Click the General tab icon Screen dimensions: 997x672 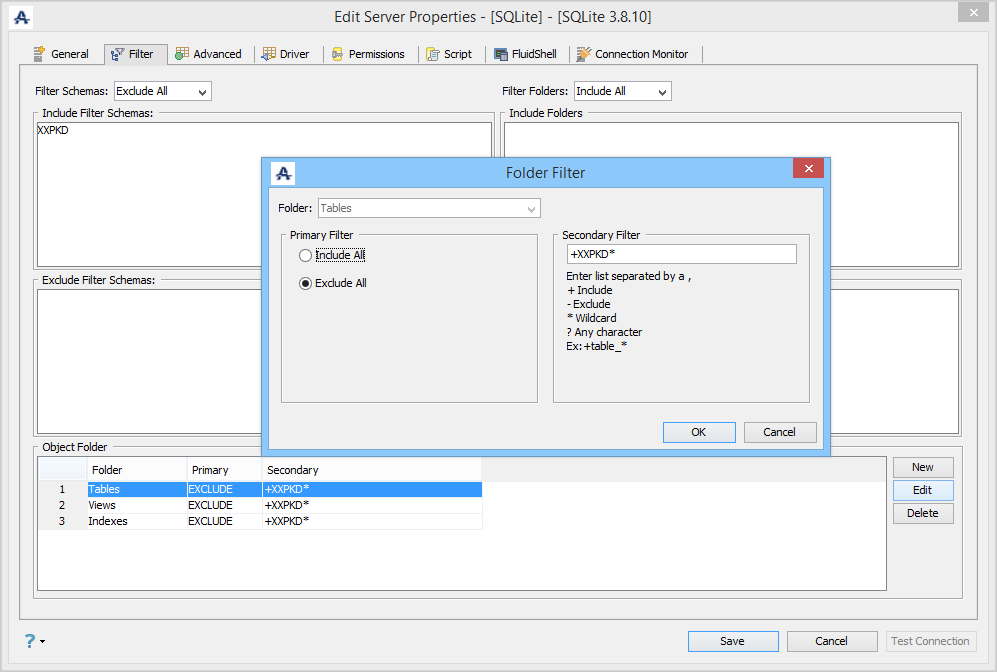pyautogui.click(x=39, y=54)
